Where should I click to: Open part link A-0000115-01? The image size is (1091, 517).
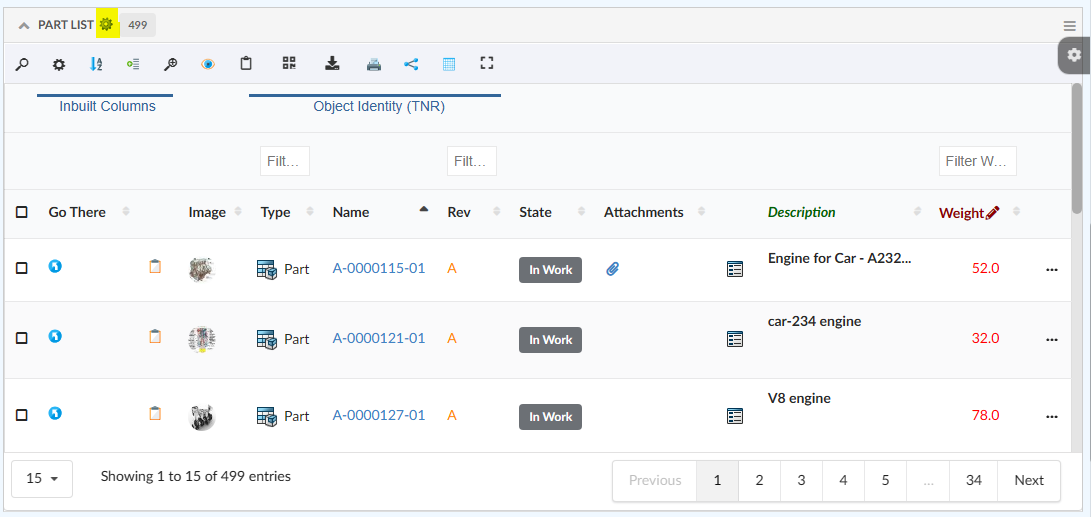379,268
